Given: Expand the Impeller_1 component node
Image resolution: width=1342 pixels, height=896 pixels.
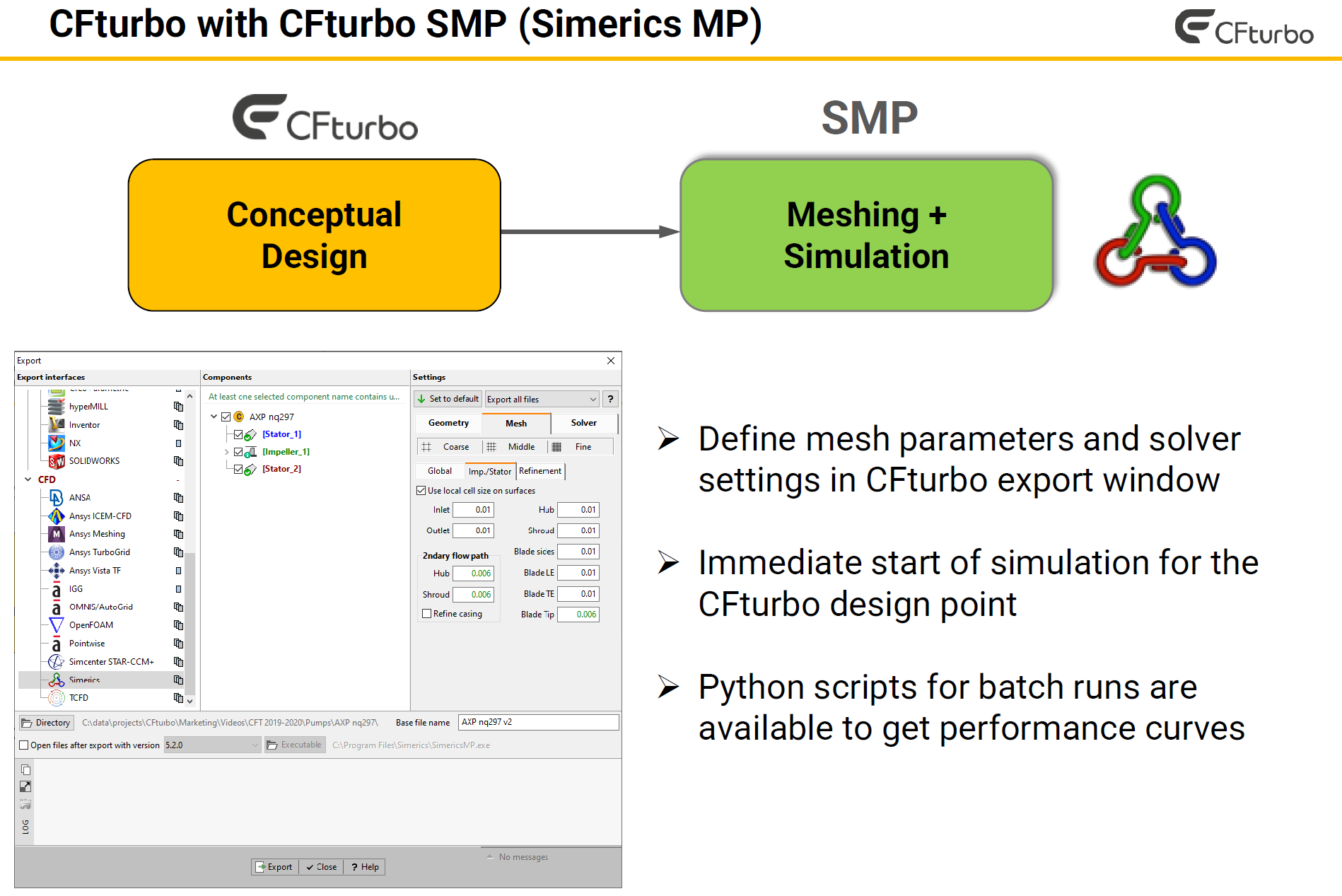Looking at the screenshot, I should [226, 452].
